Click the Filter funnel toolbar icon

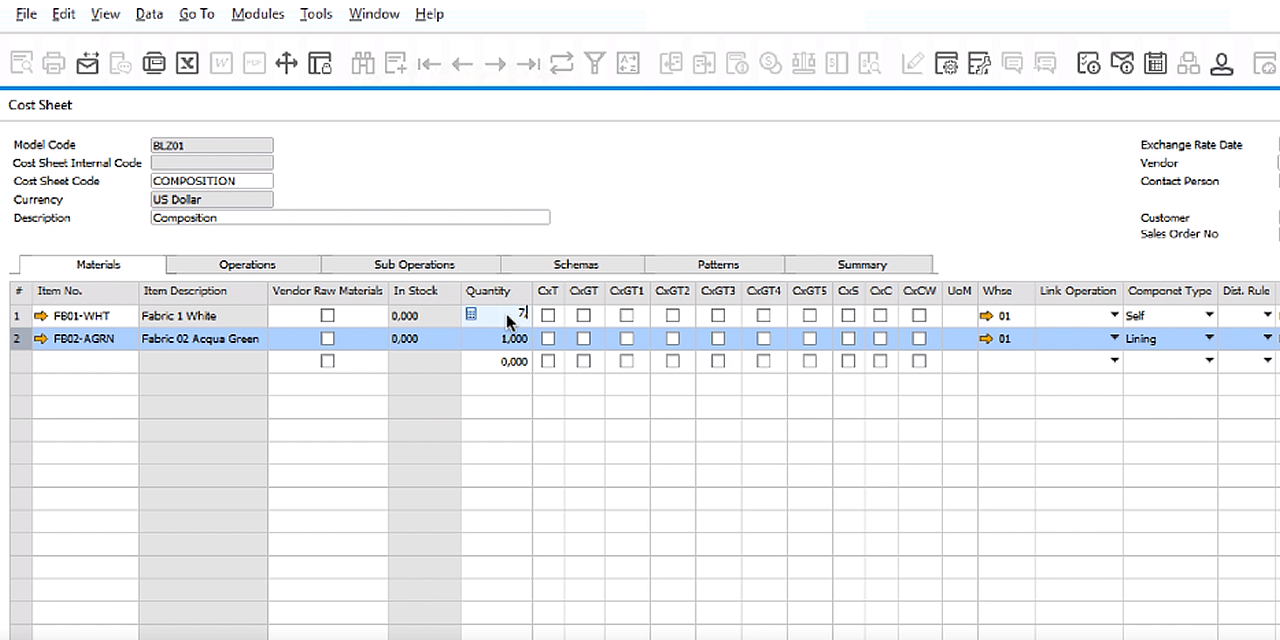pos(596,64)
